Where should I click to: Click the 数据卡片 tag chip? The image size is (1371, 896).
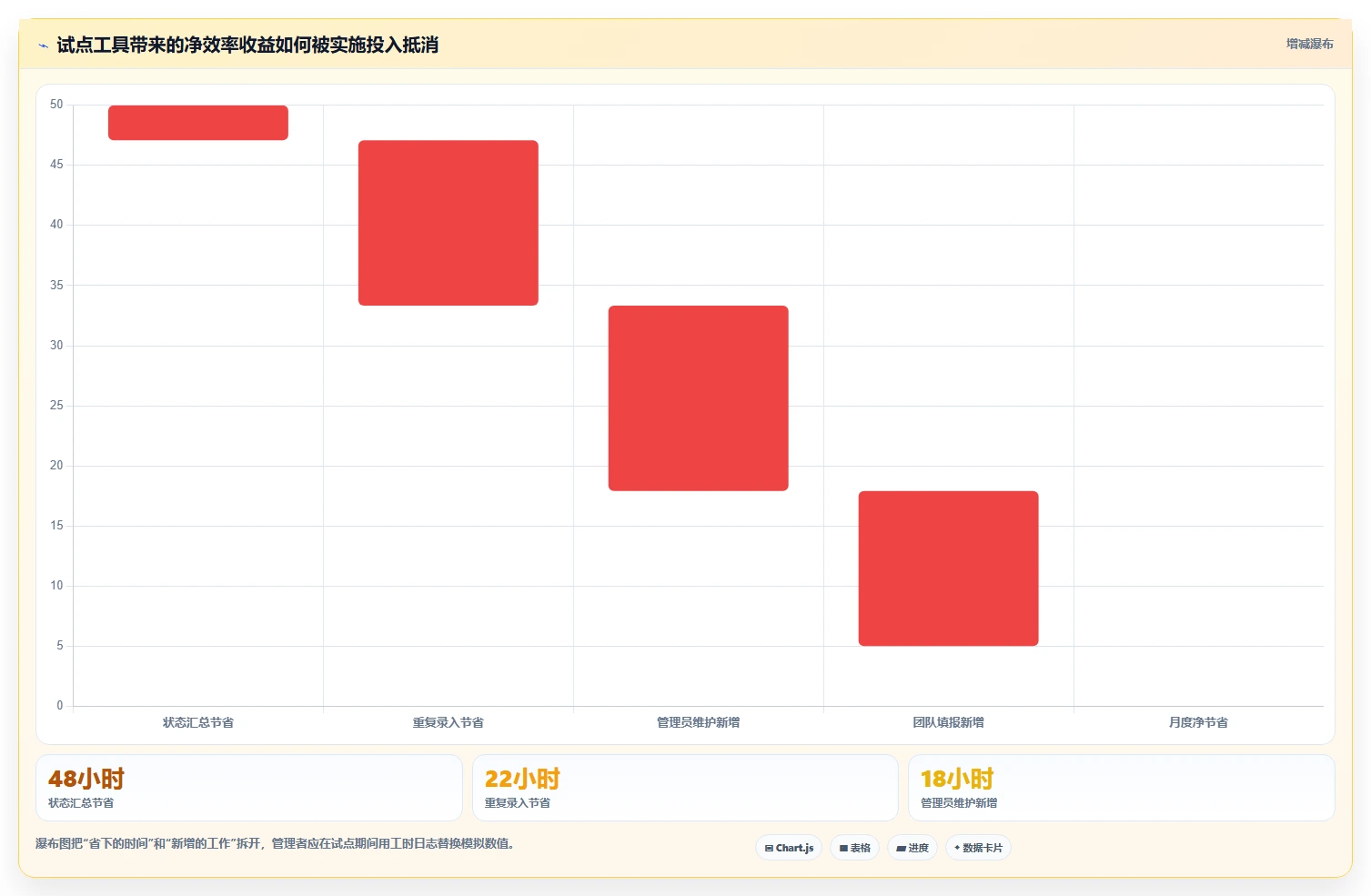tap(978, 848)
